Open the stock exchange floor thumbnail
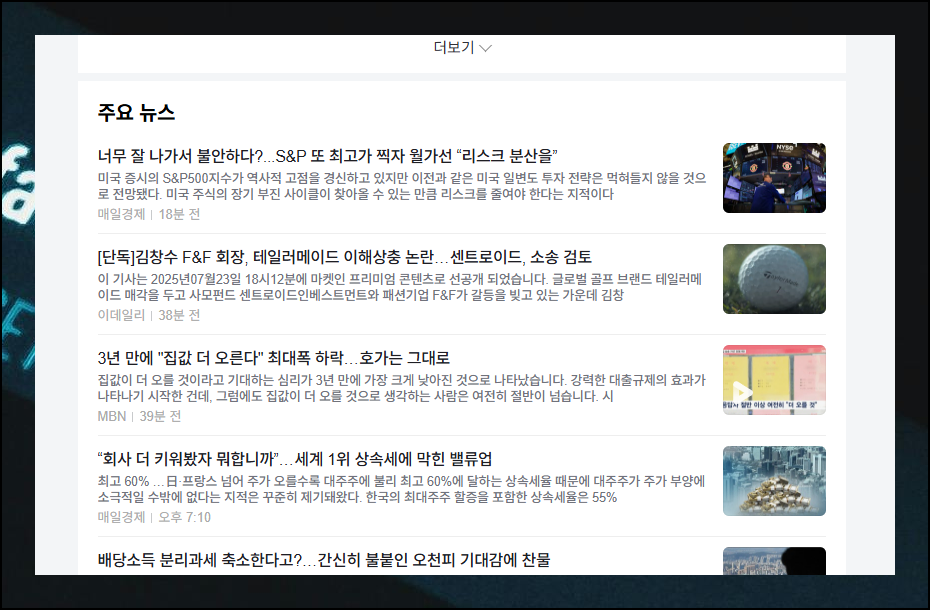930x610 pixels. [774, 177]
